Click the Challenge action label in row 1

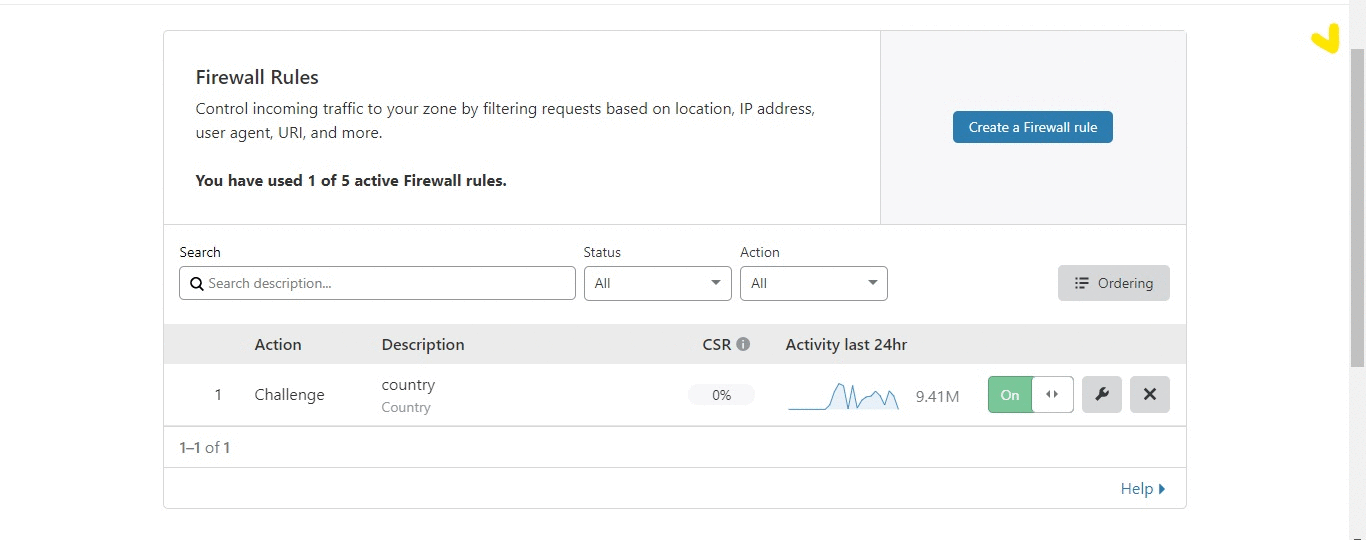[x=289, y=395]
